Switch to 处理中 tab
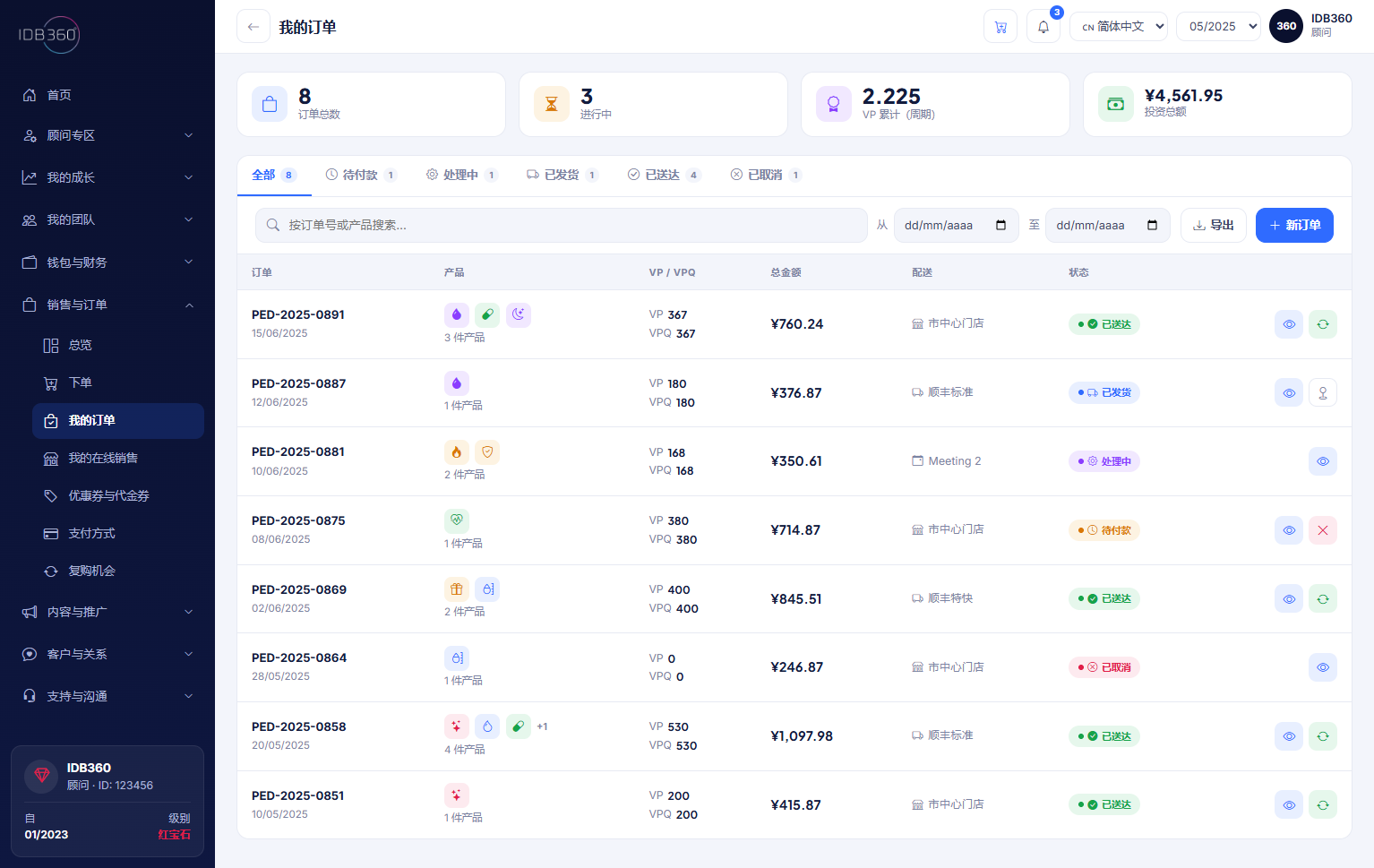The width and height of the screenshot is (1374, 868). 461,175
